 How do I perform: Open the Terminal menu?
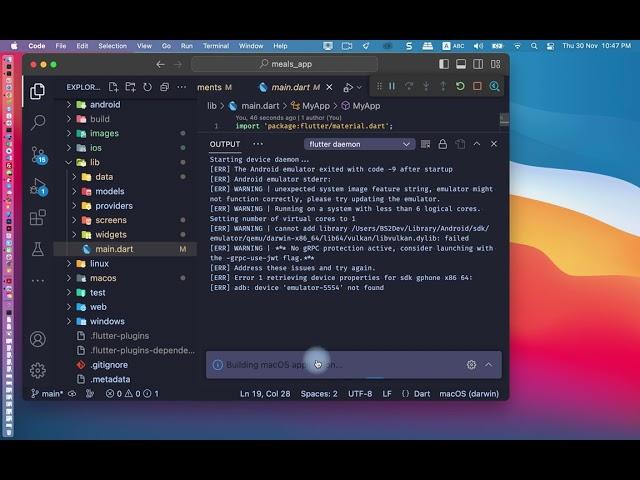(x=215, y=46)
